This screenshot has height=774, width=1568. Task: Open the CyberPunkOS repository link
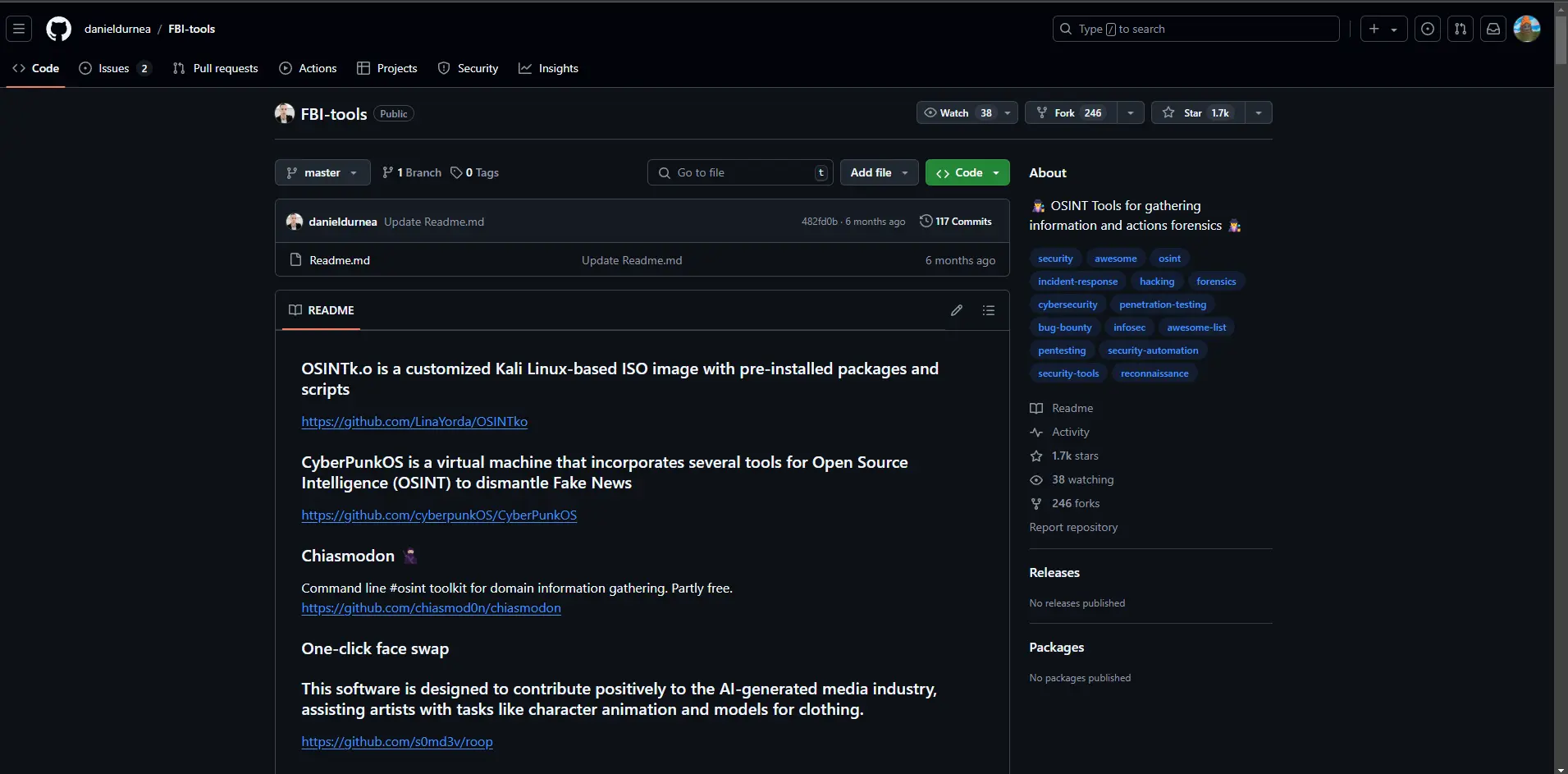439,515
